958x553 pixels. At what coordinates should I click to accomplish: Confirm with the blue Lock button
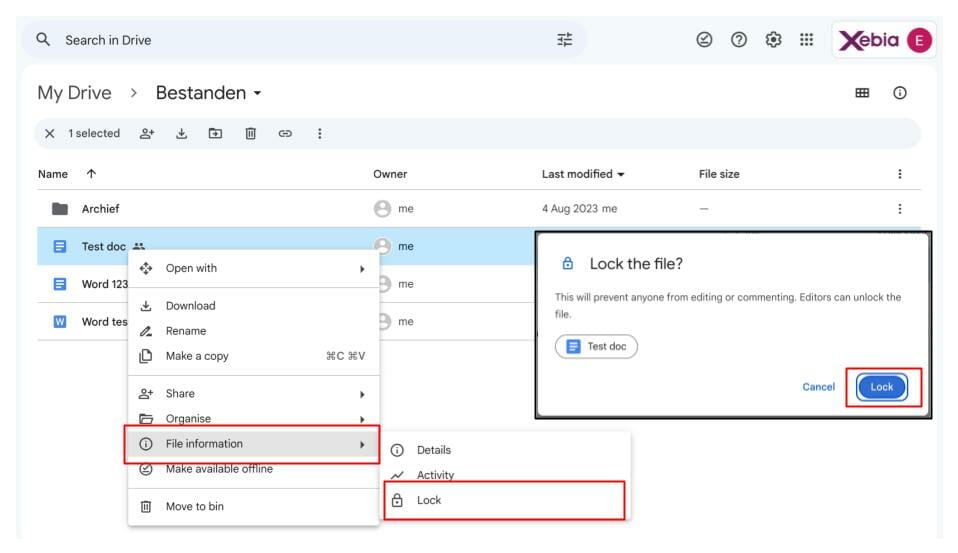click(882, 387)
